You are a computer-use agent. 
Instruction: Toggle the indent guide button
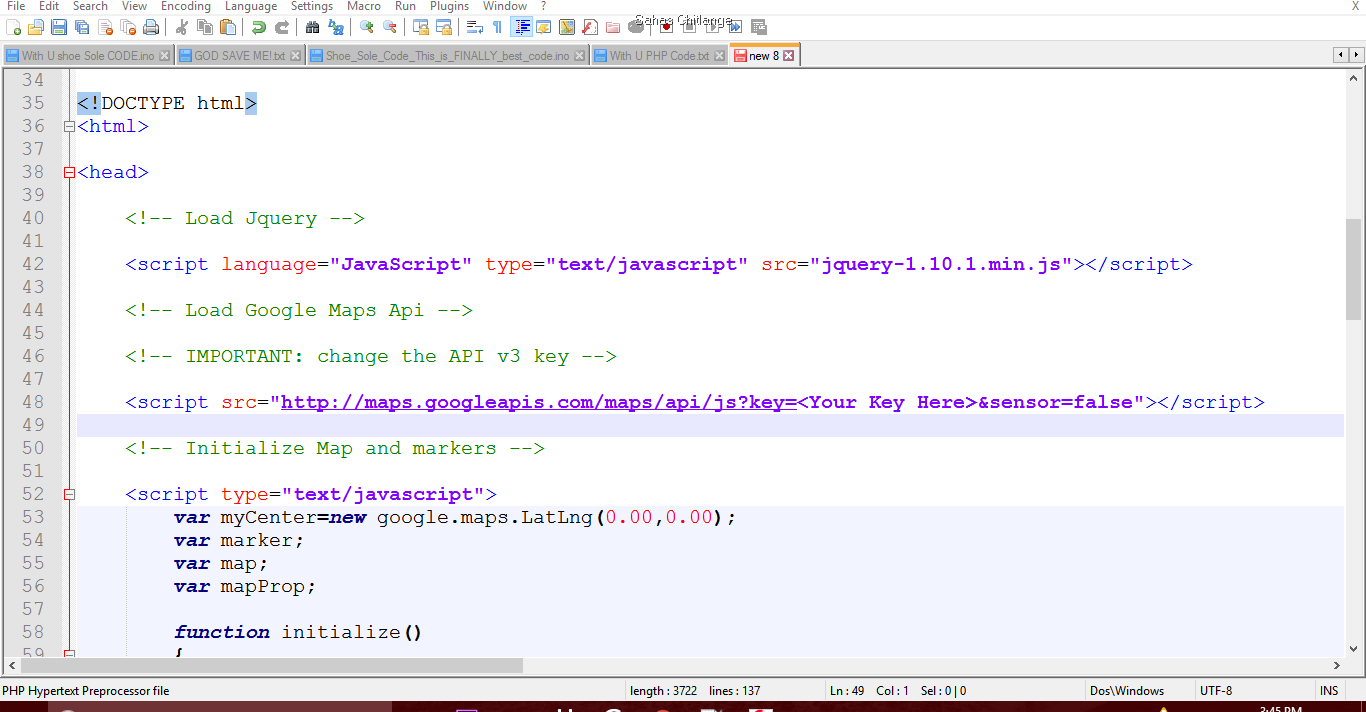point(521,27)
